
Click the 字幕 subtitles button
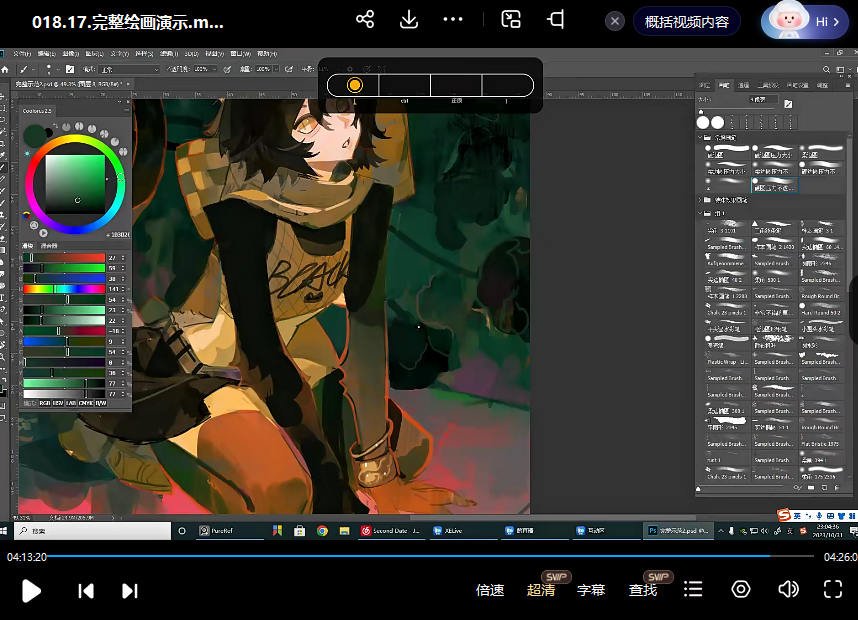pyautogui.click(x=591, y=590)
